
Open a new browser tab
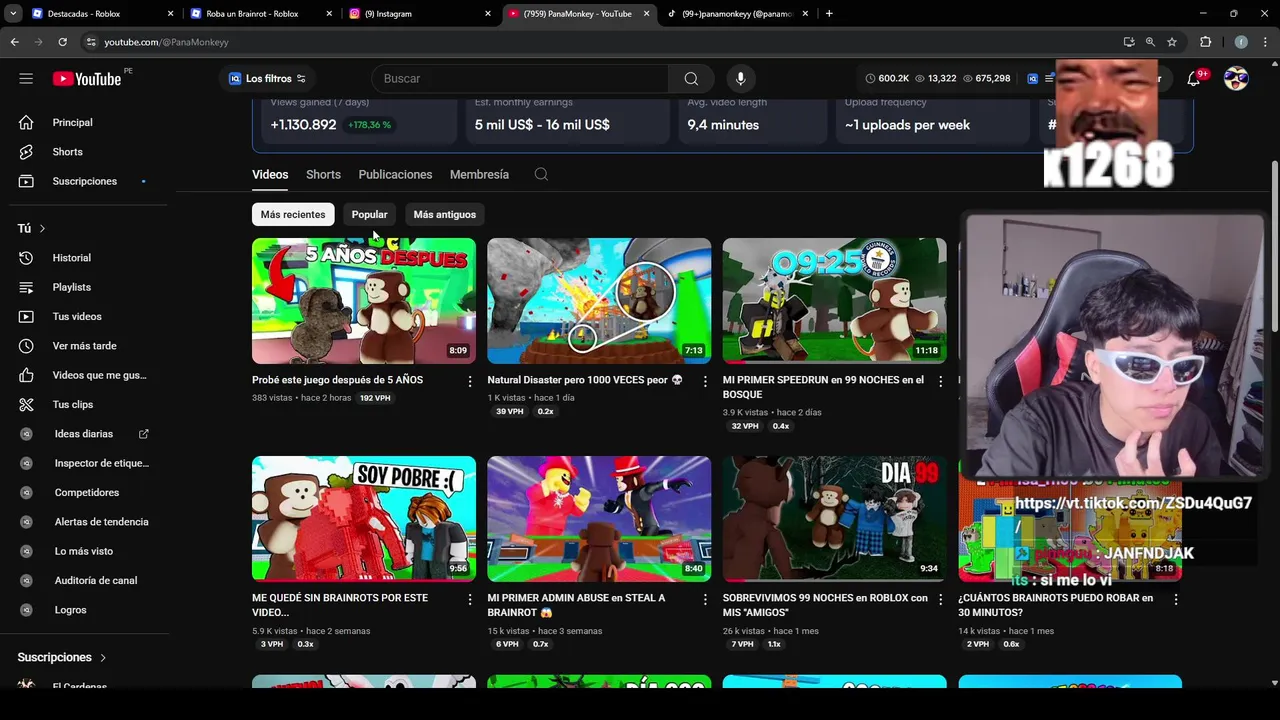[x=829, y=14]
